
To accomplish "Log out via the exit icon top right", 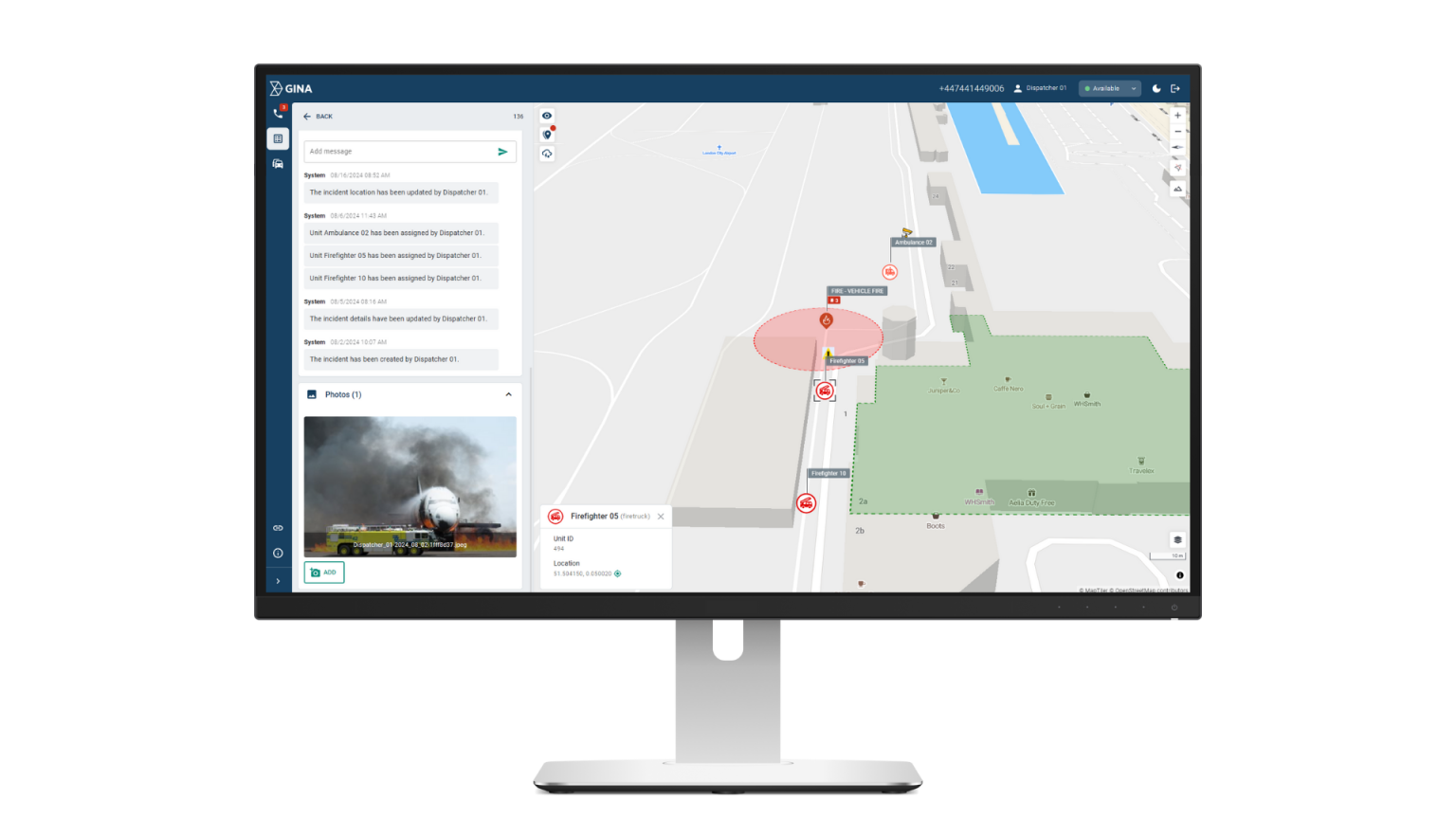I will click(x=1174, y=87).
